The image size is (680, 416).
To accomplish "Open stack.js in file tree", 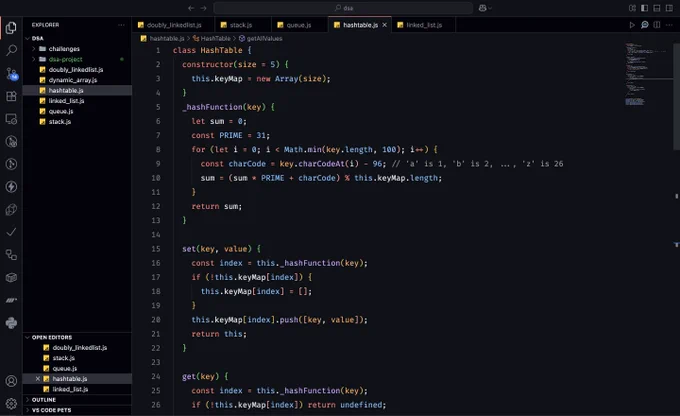I will point(76,121).
